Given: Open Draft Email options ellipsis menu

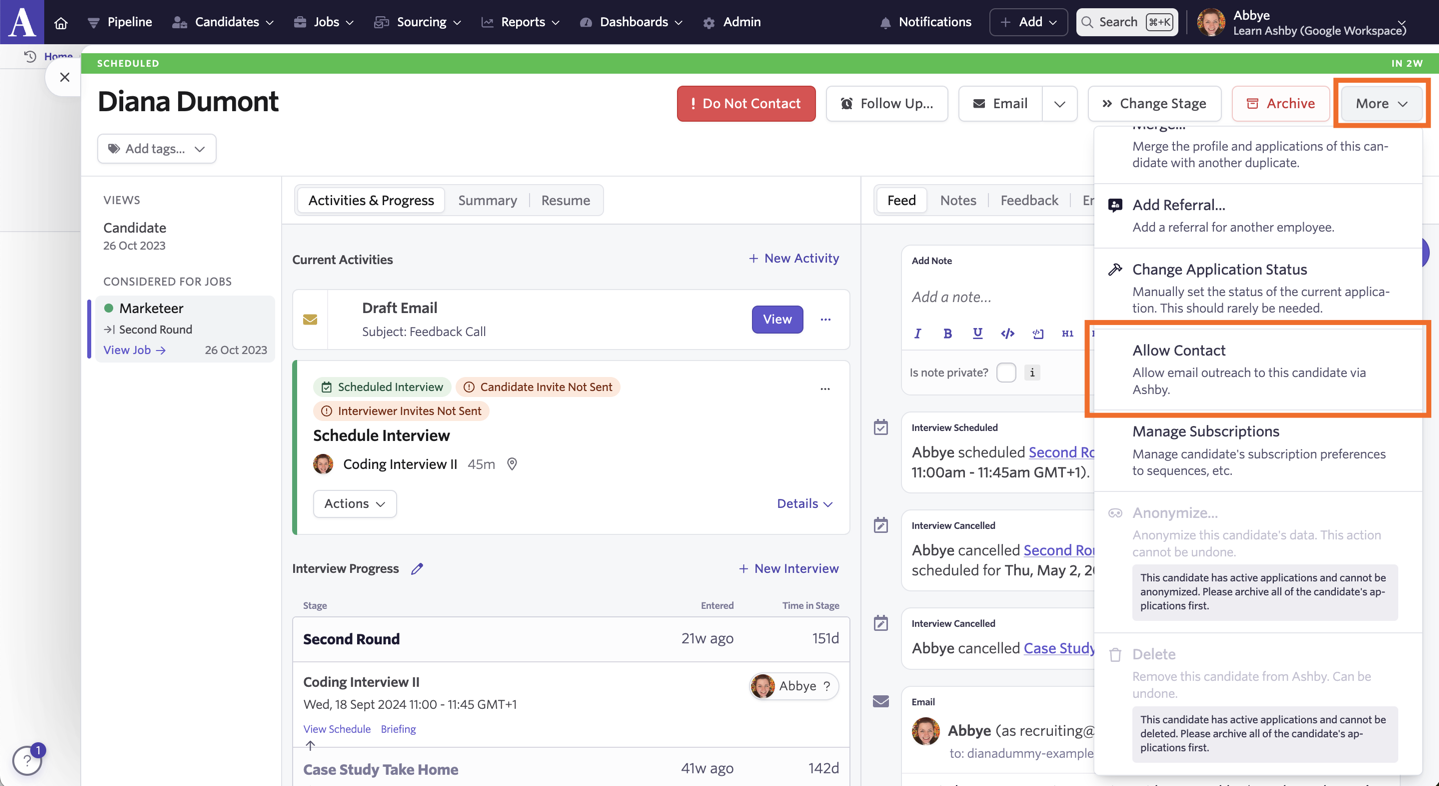Looking at the screenshot, I should tap(825, 320).
